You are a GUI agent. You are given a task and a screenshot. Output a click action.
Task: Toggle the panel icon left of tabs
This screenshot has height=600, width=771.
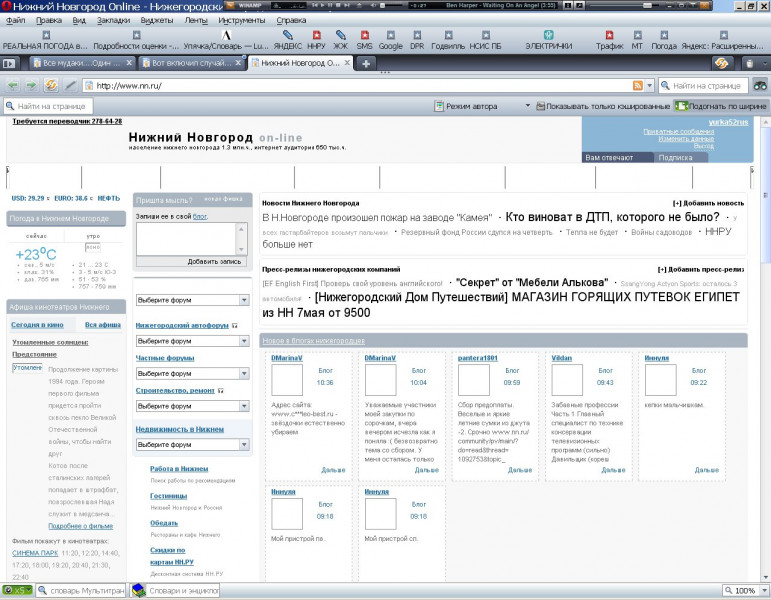(7, 63)
